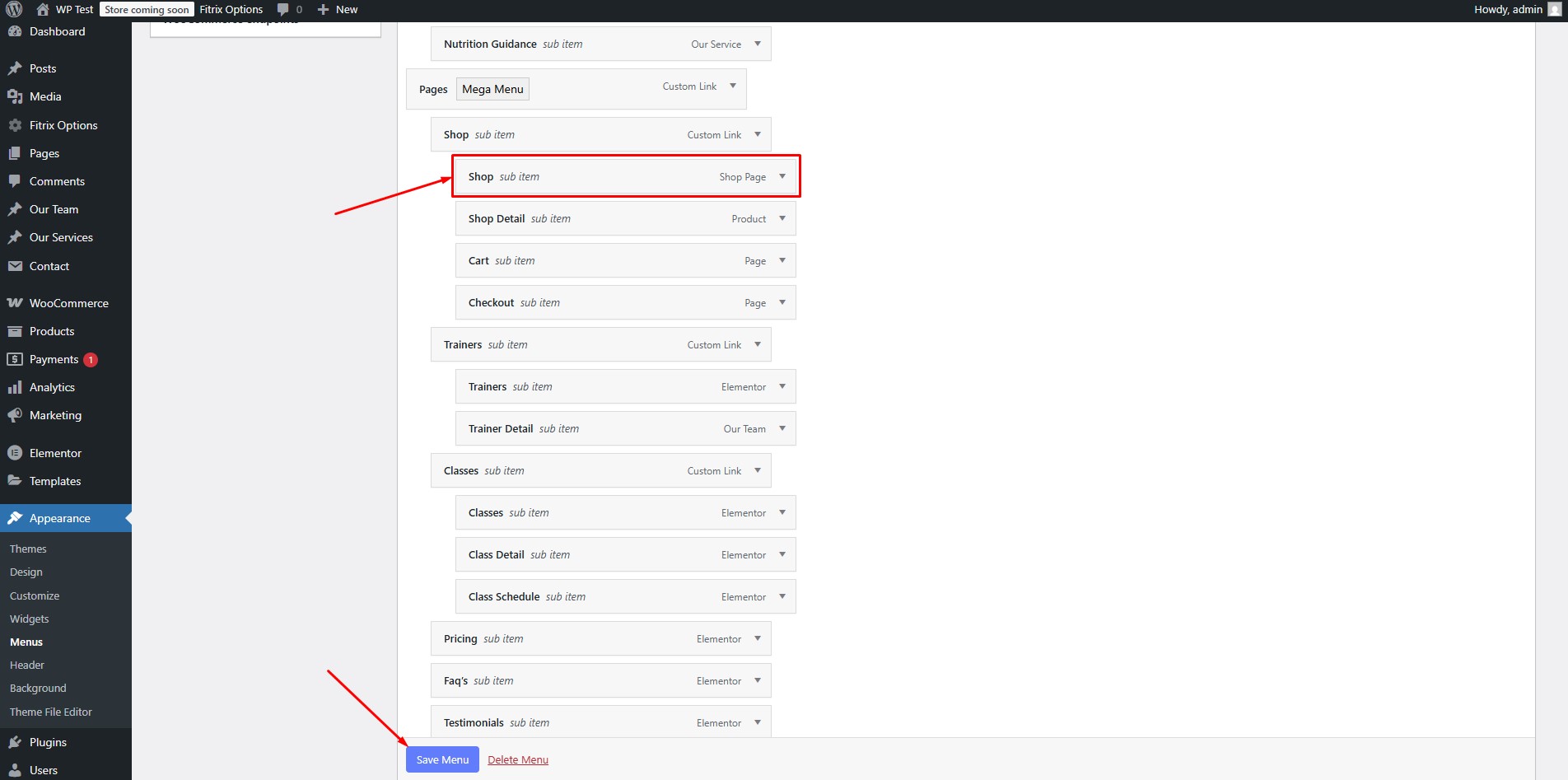The height and width of the screenshot is (780, 1568).
Task: Open the WooCommerce icon in sidebar
Action: click(15, 303)
